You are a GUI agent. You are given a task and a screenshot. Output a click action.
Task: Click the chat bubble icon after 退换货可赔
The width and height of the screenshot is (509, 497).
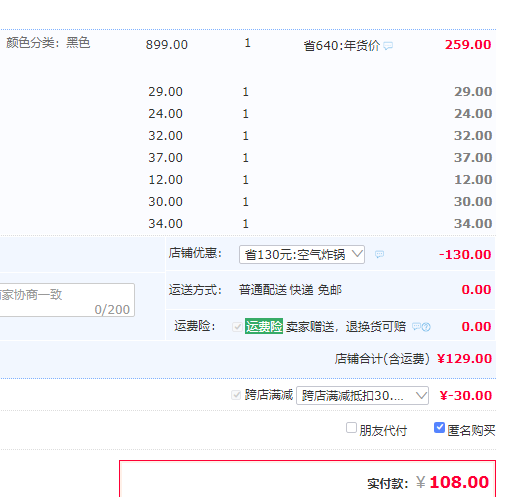[417, 326]
